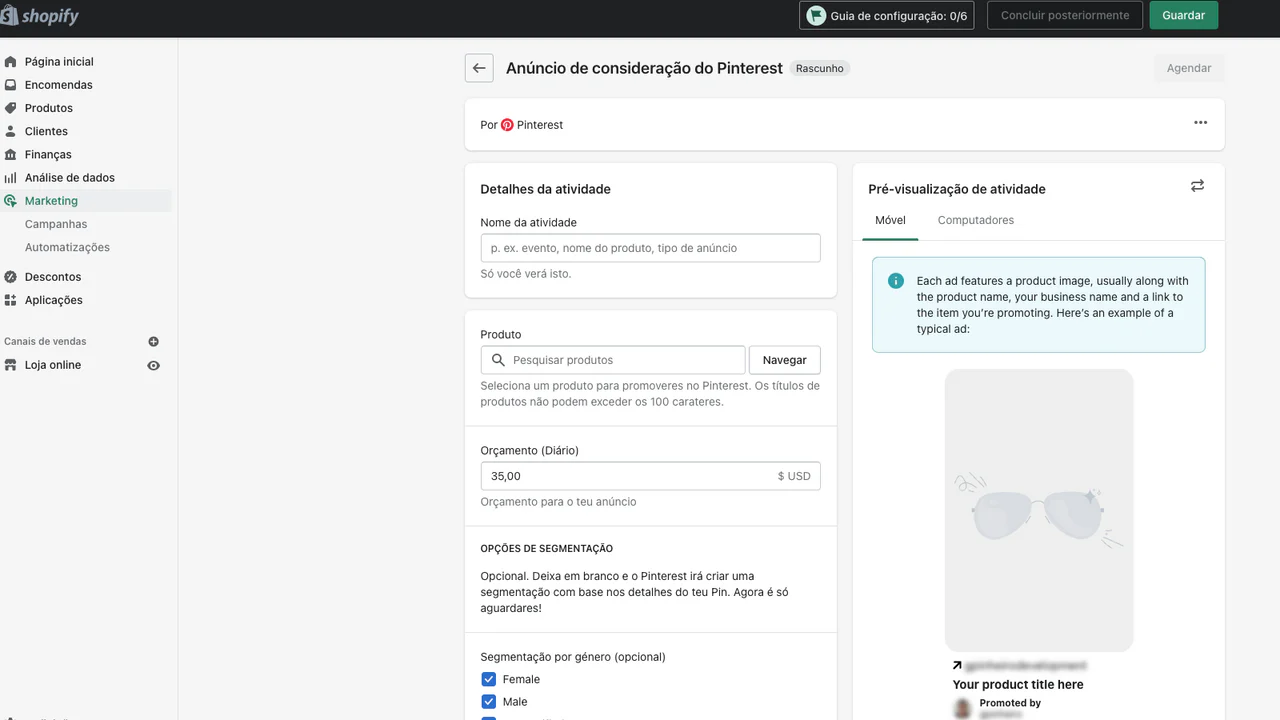This screenshot has width=1280, height=720.
Task: Click the $ USD currency label
Action: (x=794, y=476)
